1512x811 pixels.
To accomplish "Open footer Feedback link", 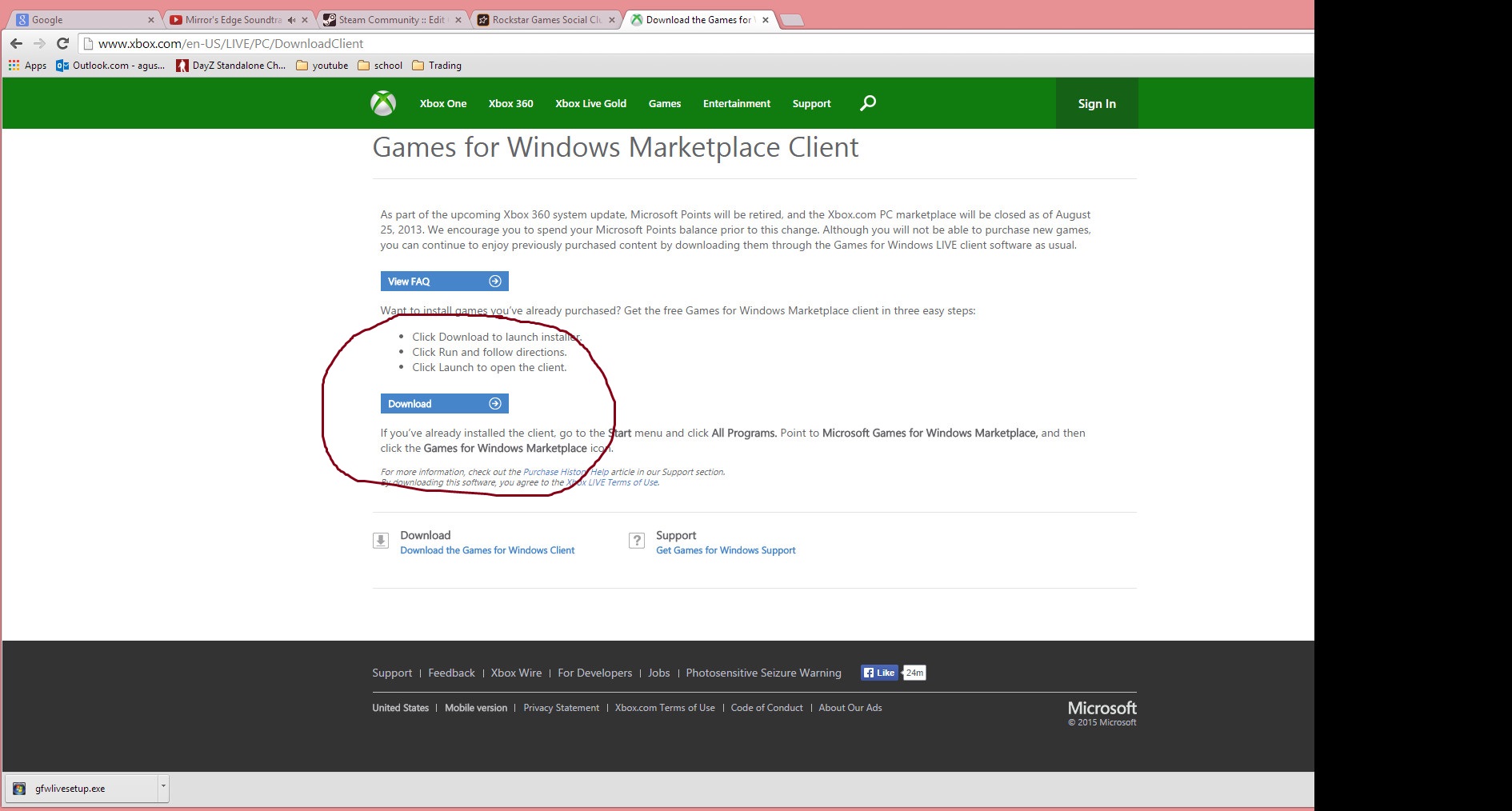I will pyautogui.click(x=451, y=673).
